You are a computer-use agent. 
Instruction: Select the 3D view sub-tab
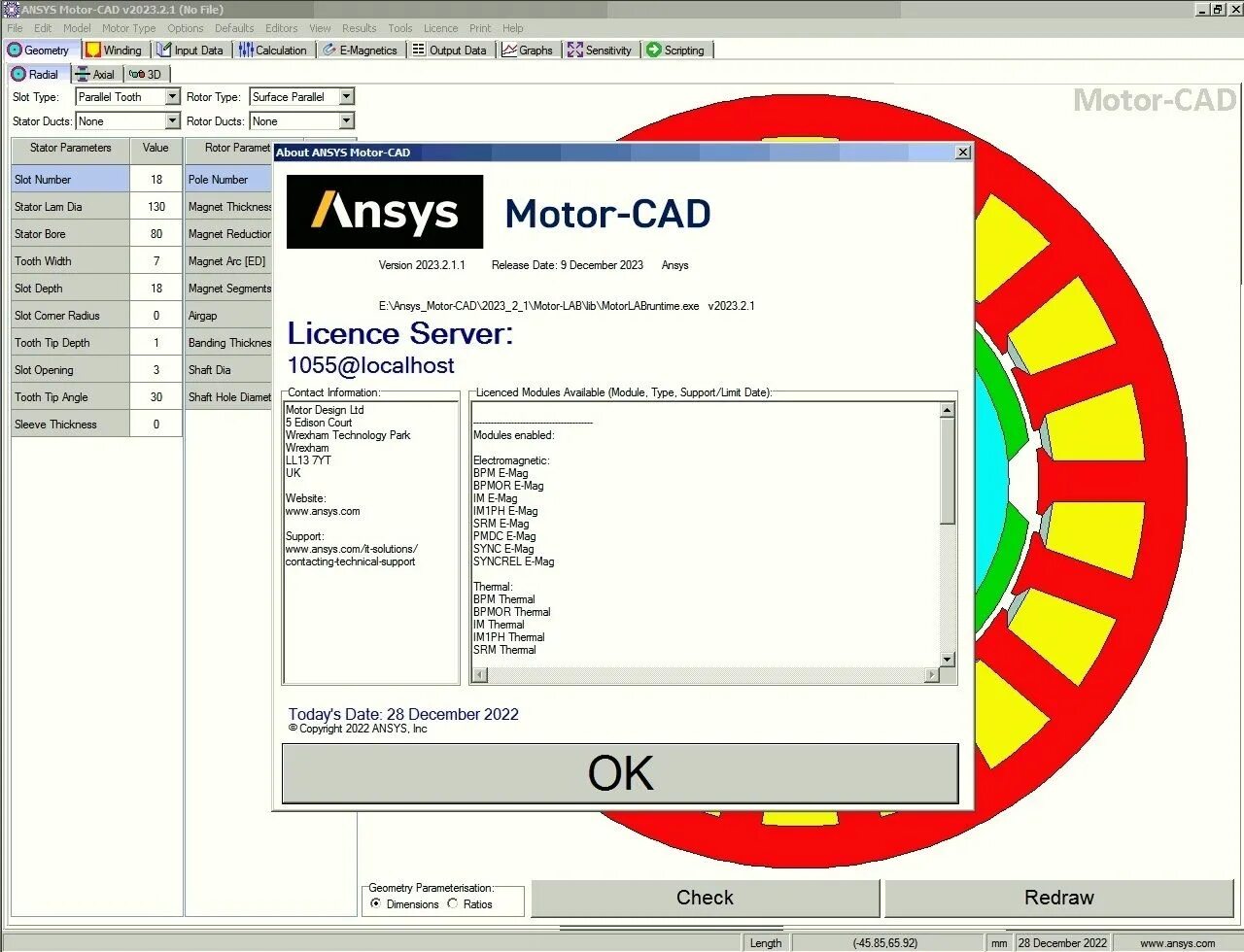pyautogui.click(x=146, y=74)
